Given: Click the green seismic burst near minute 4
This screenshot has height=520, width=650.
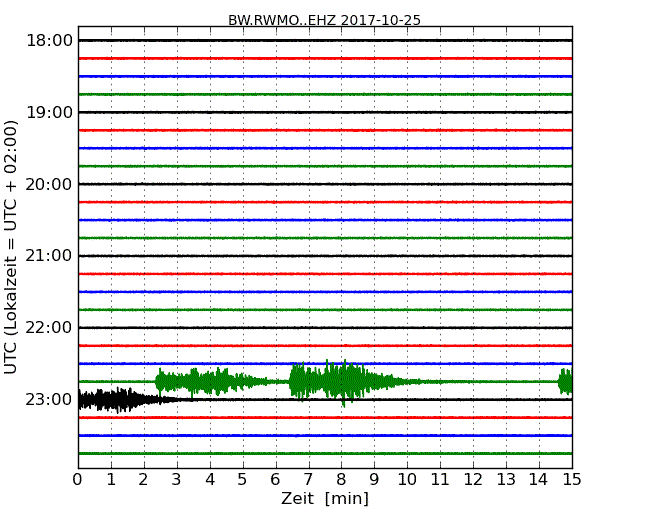Looking at the screenshot, I should pos(211,381).
